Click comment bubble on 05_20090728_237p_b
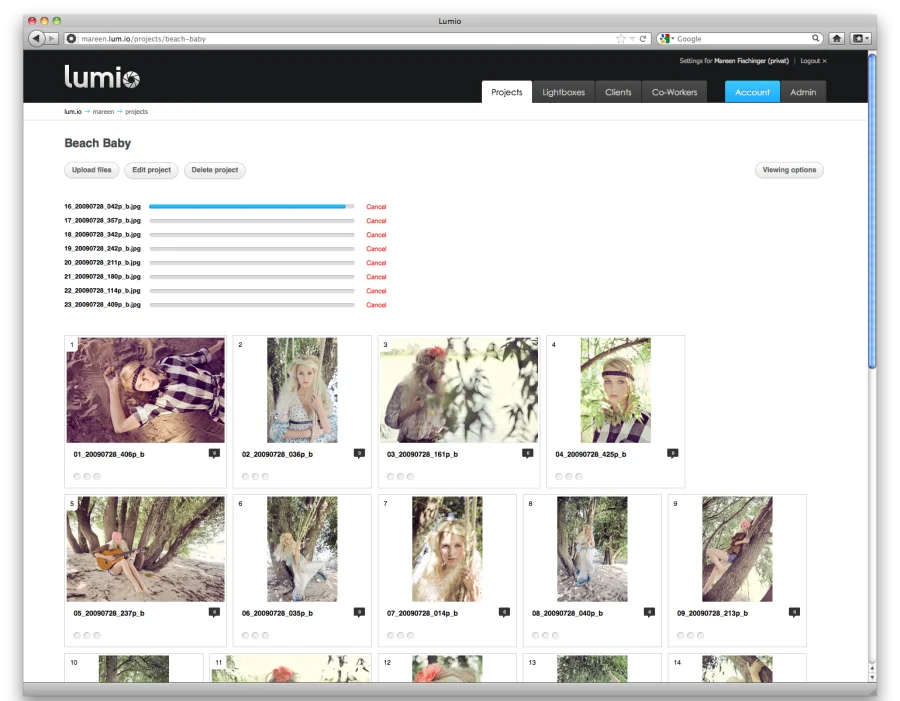 point(213,612)
